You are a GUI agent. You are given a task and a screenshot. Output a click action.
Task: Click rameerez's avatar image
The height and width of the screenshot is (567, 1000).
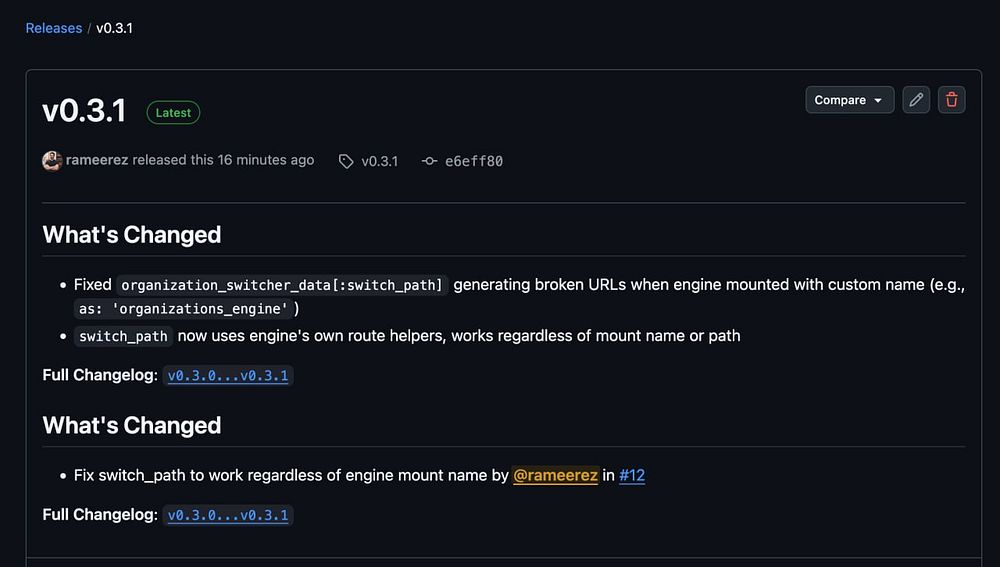pos(52,160)
